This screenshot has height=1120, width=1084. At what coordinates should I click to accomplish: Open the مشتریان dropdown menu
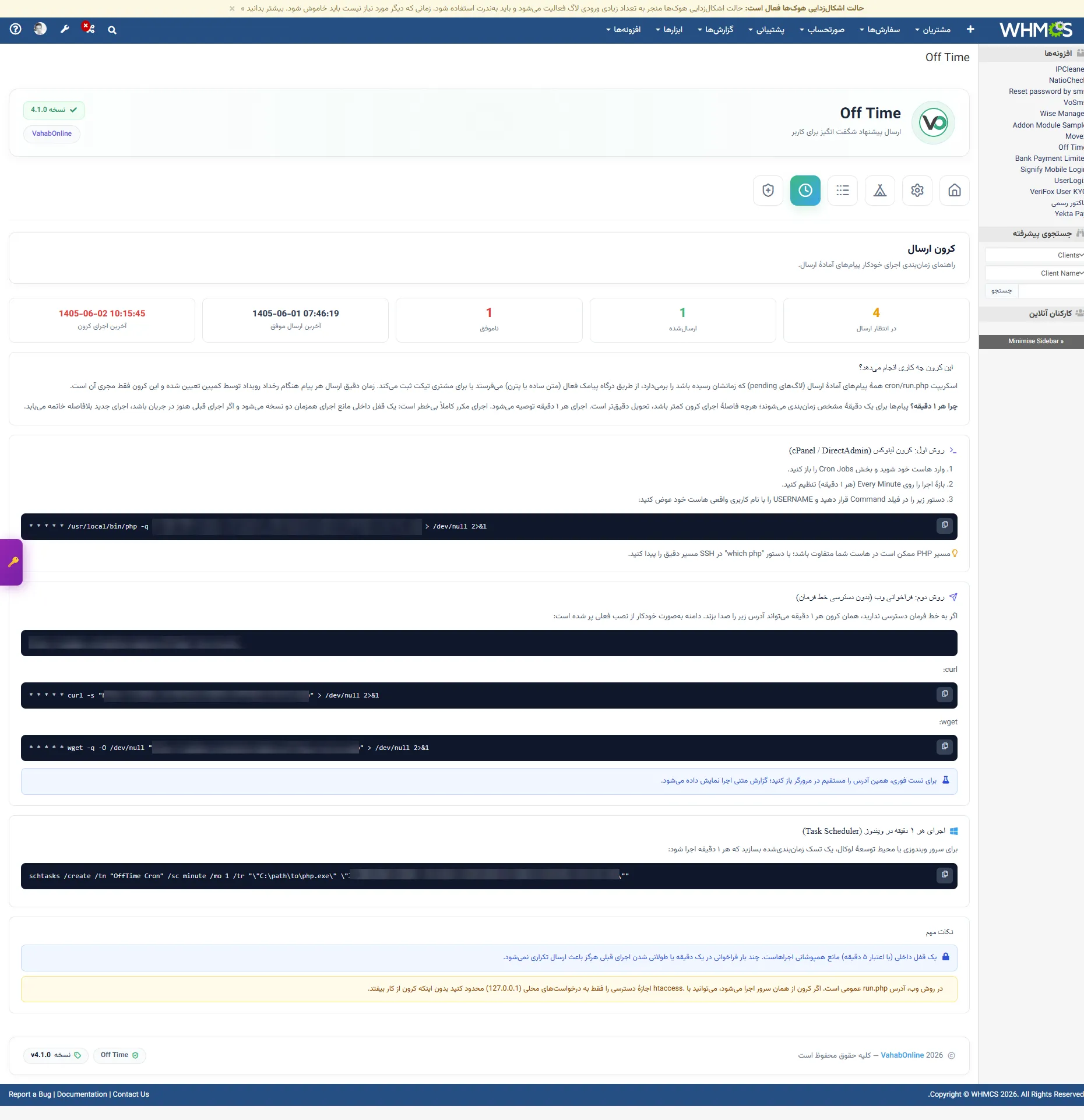pos(932,30)
